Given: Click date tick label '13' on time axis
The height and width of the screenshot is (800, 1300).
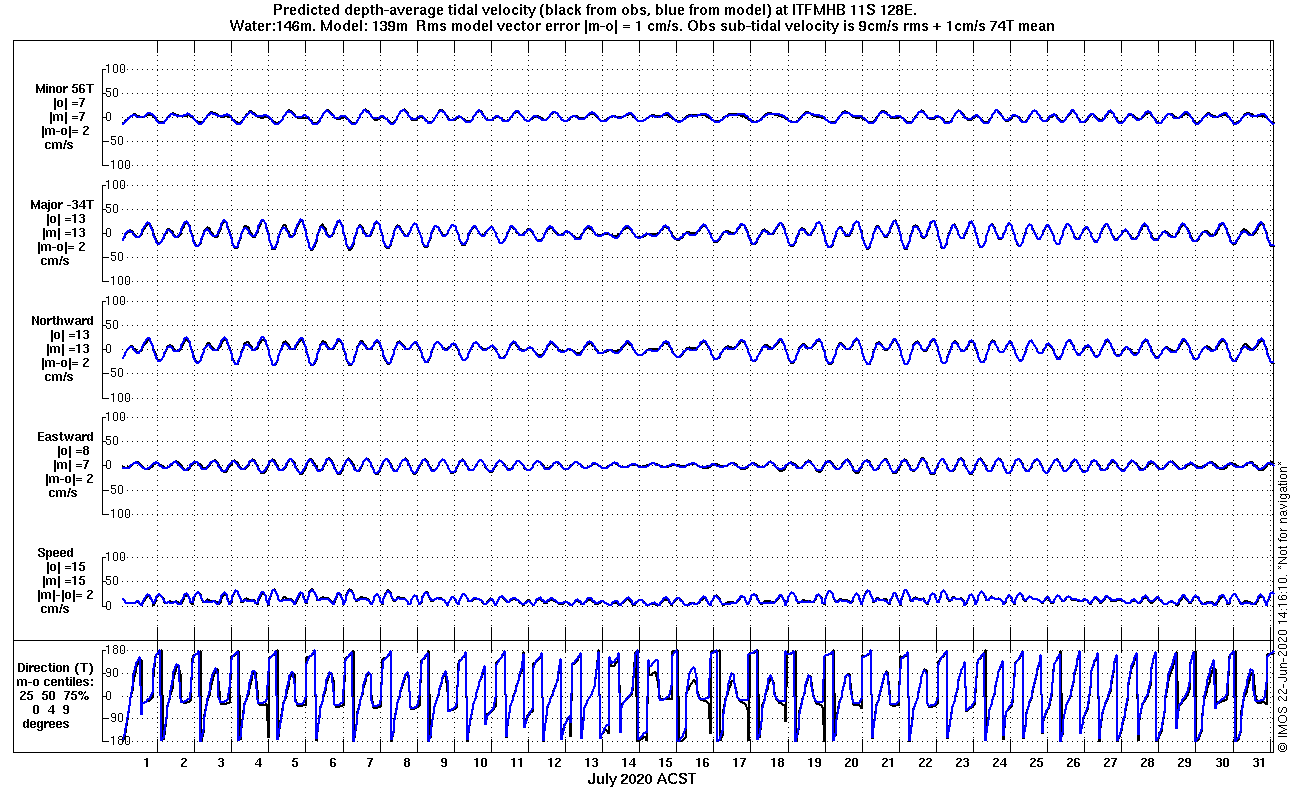Looking at the screenshot, I should (x=591, y=763).
